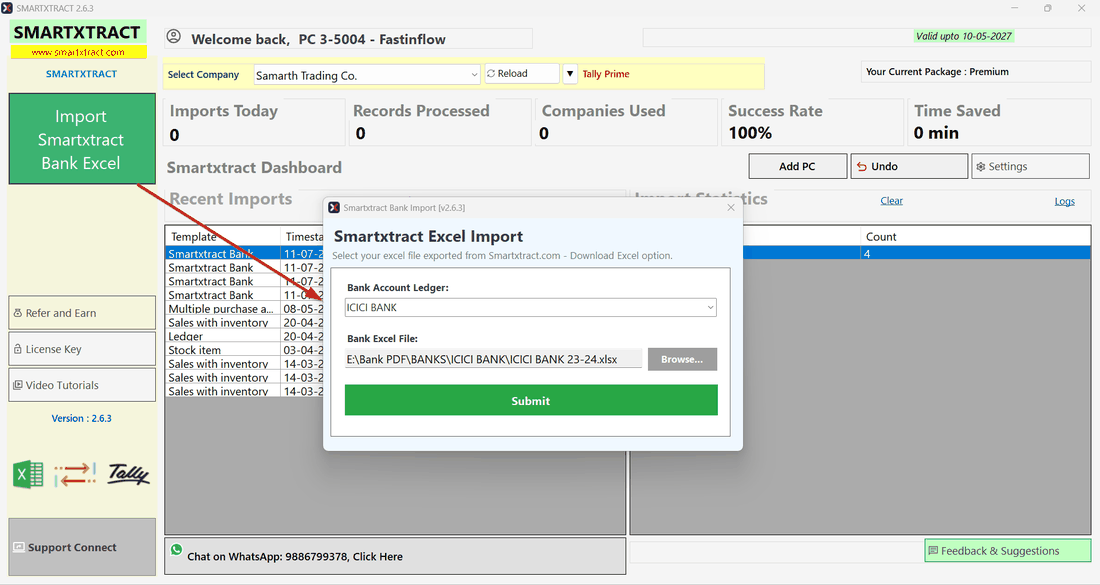Click the Template column header
Viewport: 1100px width, 585px height.
click(x=222, y=236)
